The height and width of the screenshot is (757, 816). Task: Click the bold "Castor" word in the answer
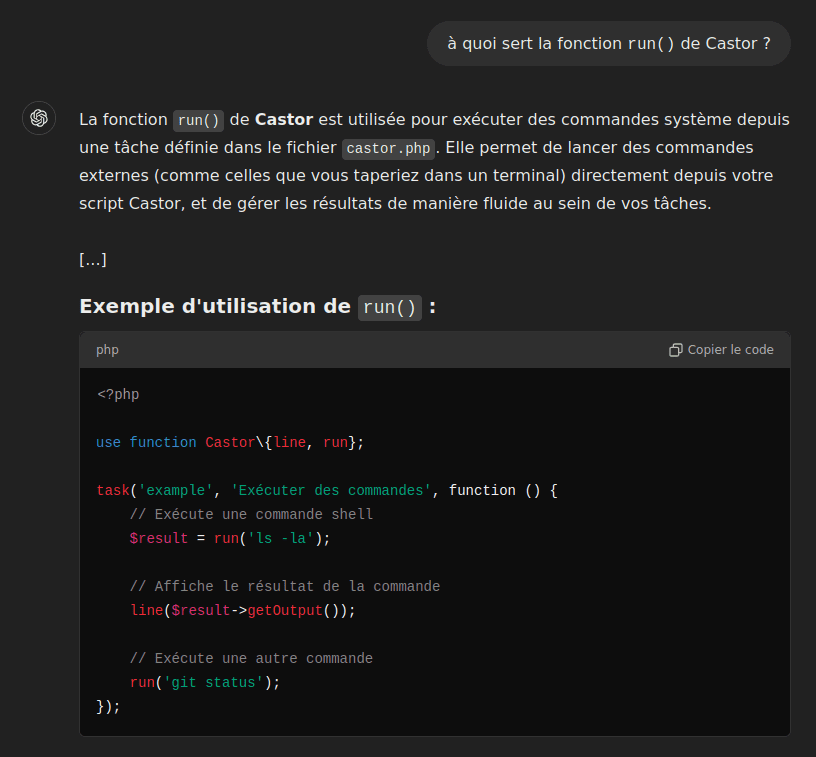pyautogui.click(x=284, y=119)
